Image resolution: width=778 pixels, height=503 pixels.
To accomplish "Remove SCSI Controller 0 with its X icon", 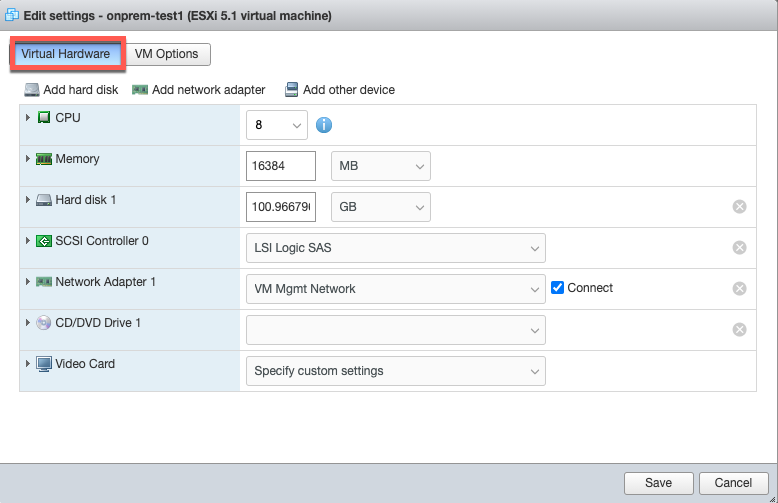I will (x=739, y=248).
